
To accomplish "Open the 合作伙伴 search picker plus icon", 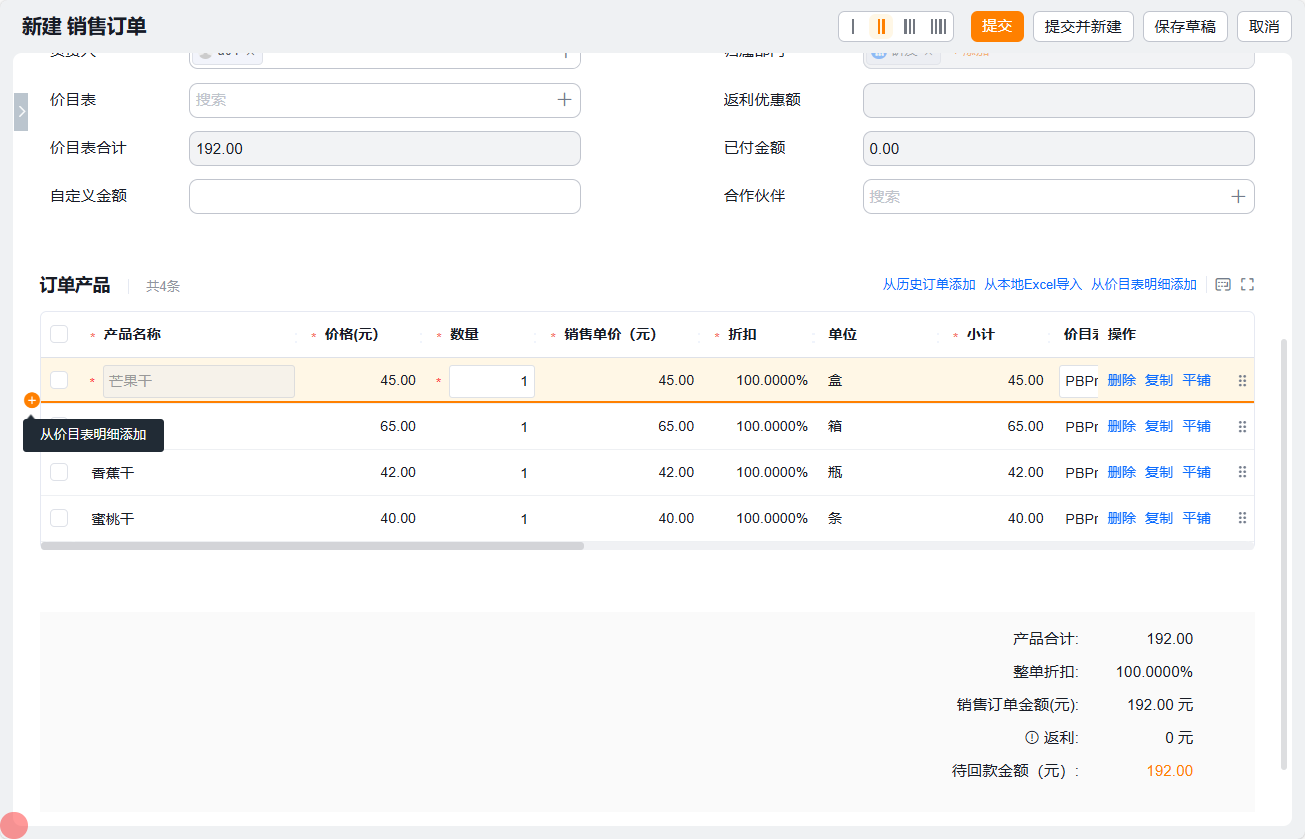I will pos(1237,197).
